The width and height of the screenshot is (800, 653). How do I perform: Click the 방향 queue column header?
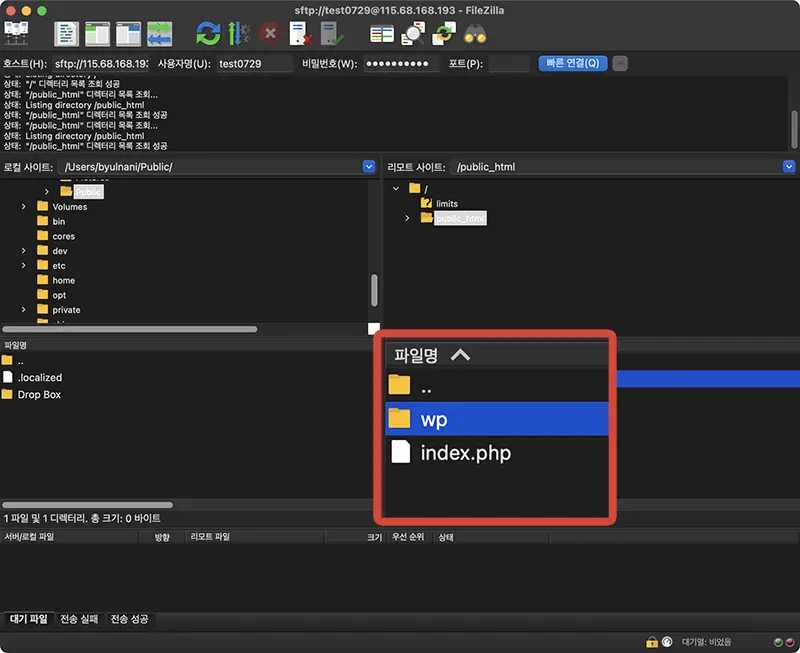162,537
